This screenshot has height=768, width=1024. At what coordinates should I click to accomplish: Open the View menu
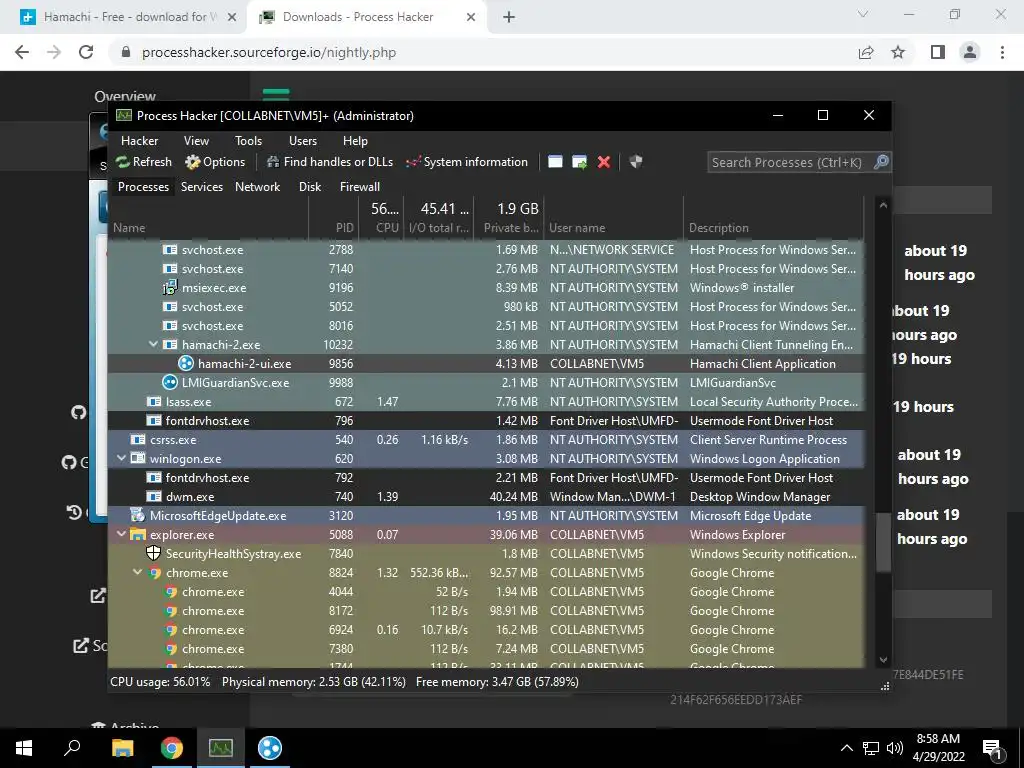click(196, 140)
